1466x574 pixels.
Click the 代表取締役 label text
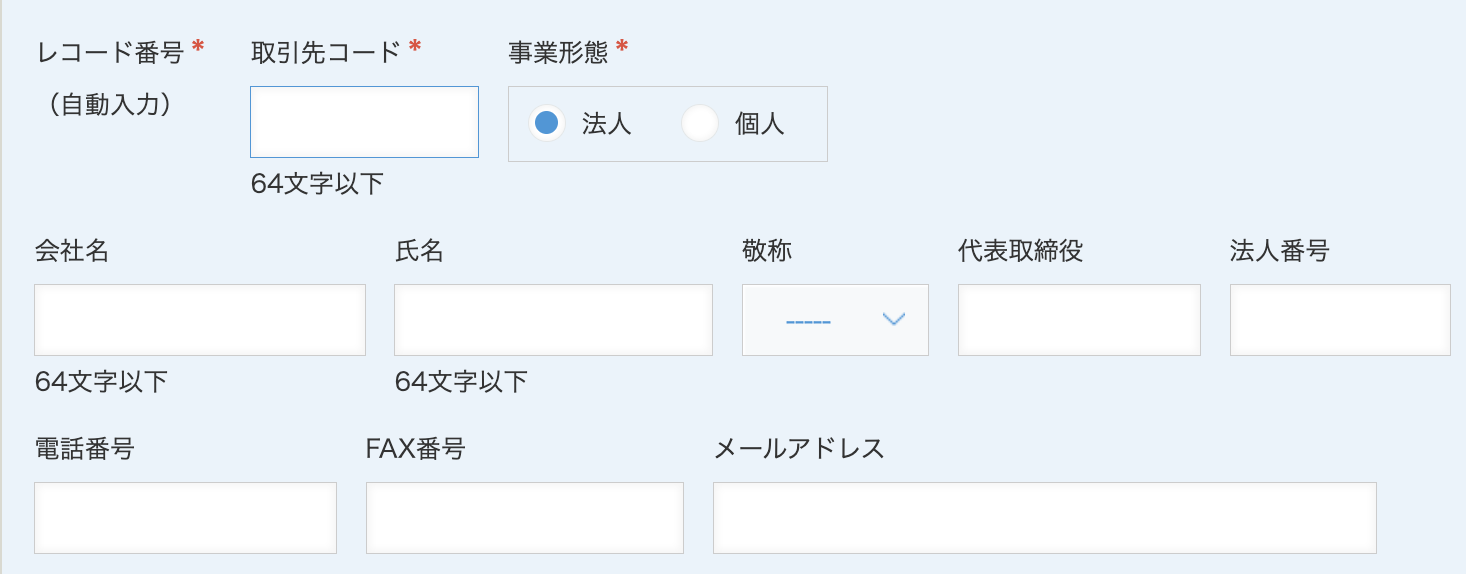[x=1020, y=251]
